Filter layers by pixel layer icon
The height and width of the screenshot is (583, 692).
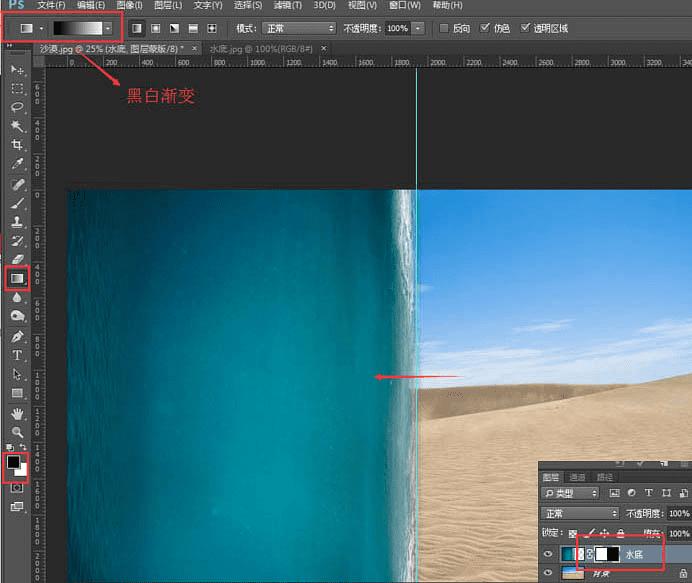[614, 493]
